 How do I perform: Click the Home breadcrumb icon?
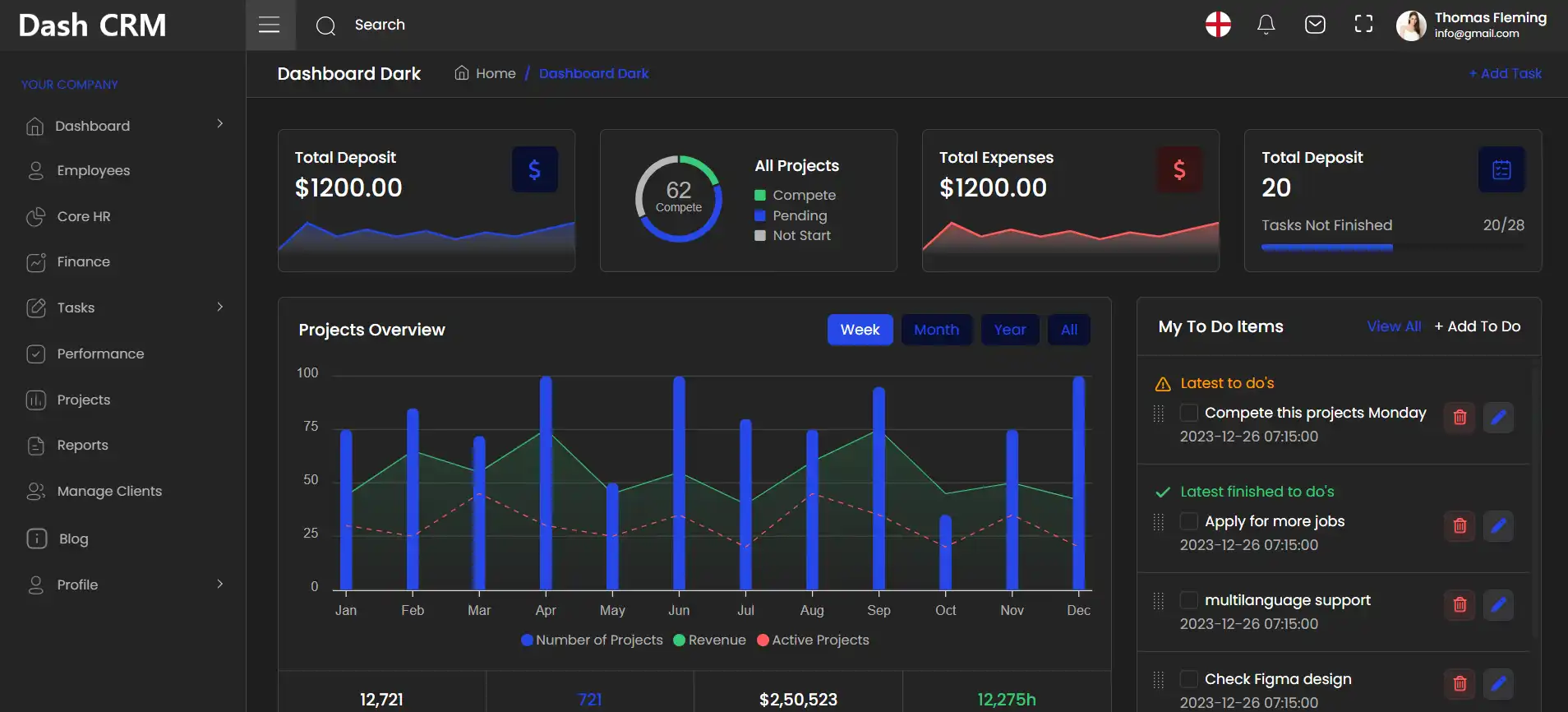tap(462, 73)
